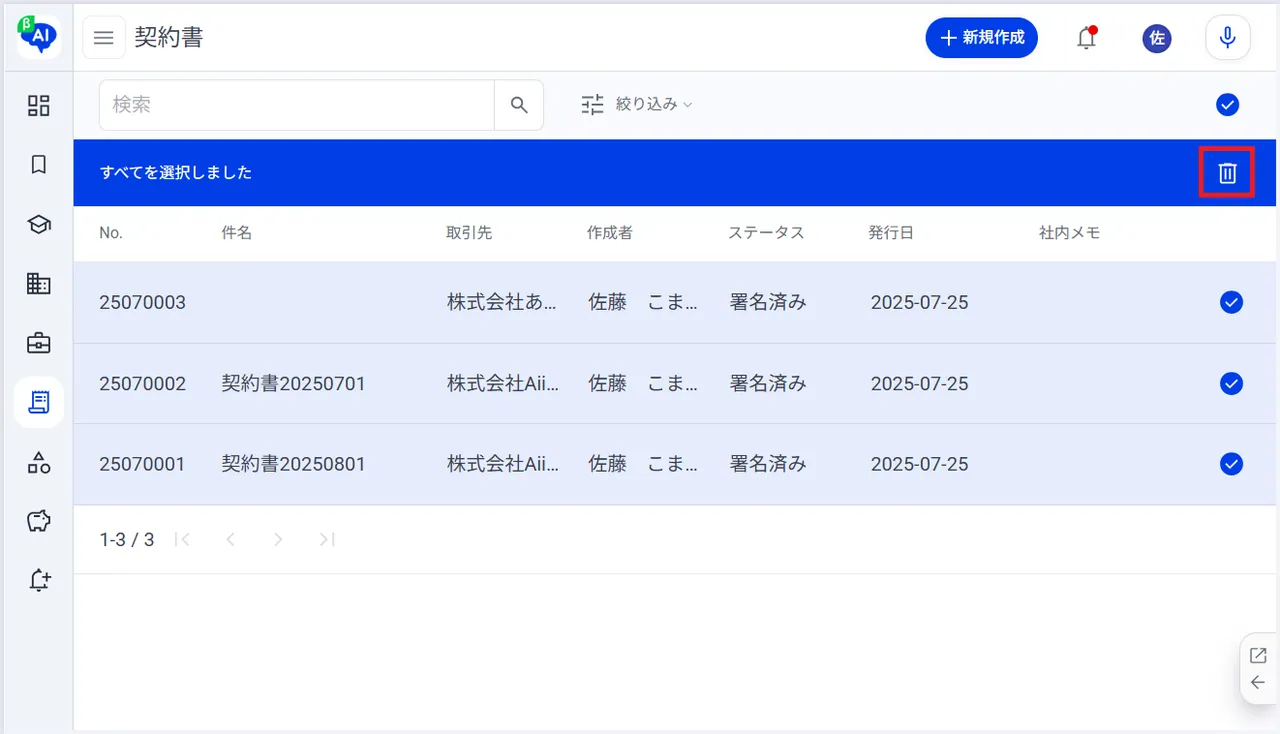Screen dimensions: 1280x734
Task: Open the shapes icon in sidebar
Action: point(38,462)
